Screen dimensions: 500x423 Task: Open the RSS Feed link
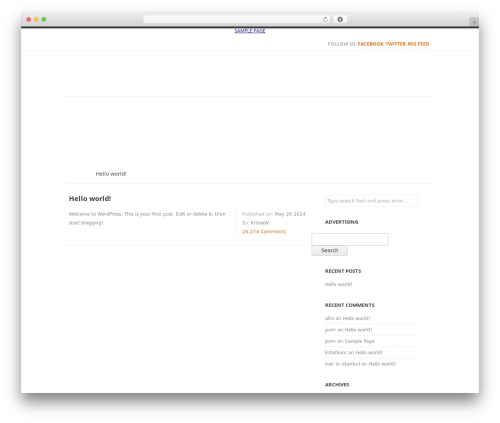[x=418, y=44]
